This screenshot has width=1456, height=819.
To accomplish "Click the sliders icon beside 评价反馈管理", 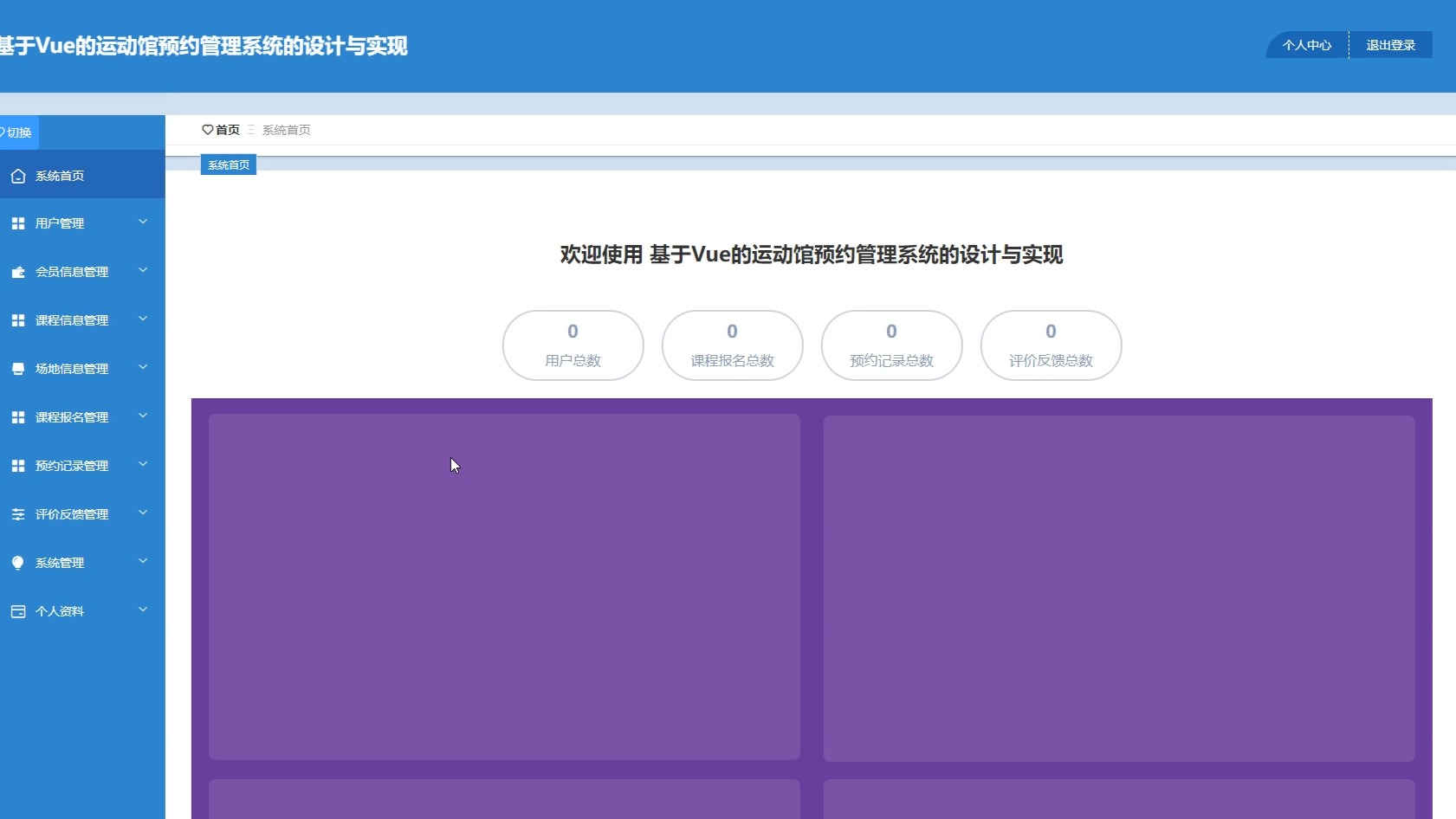I will point(18,514).
